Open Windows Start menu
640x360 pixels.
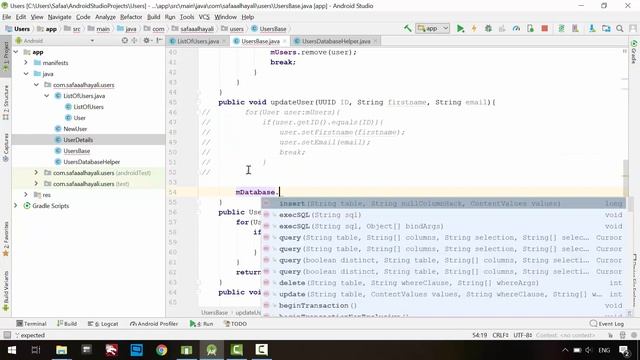[x=11, y=350]
